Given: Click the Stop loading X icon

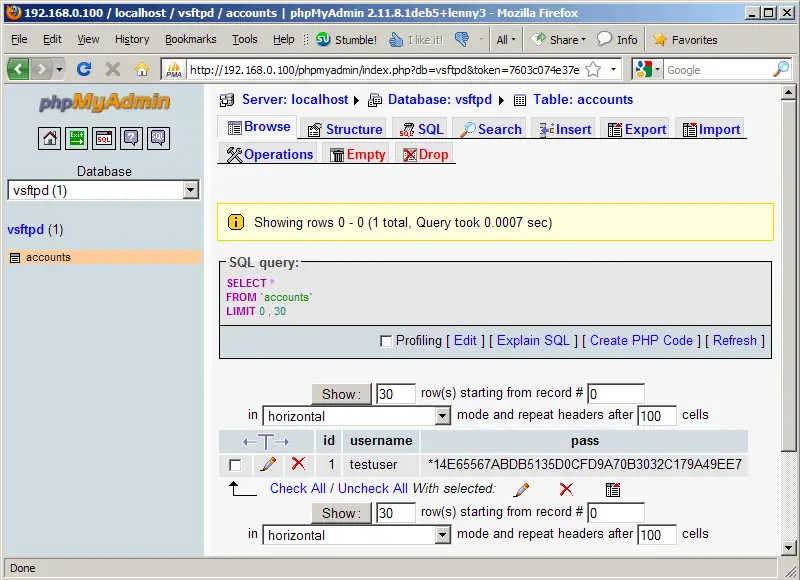Looking at the screenshot, I should click(x=113, y=68).
